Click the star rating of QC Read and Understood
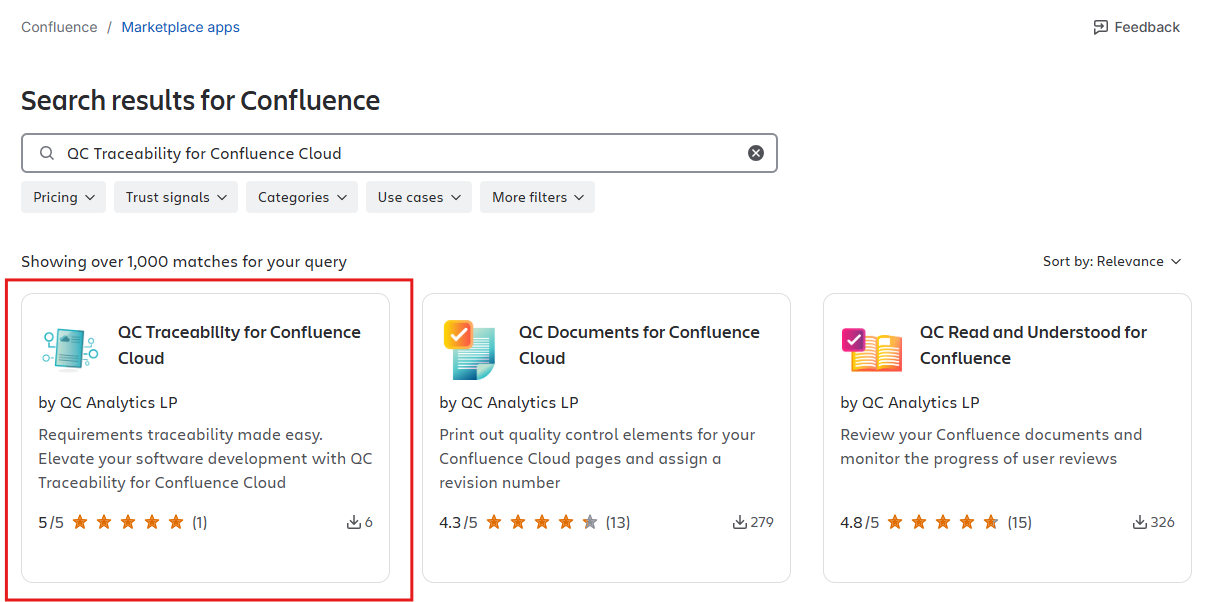1212x602 pixels. [943, 522]
